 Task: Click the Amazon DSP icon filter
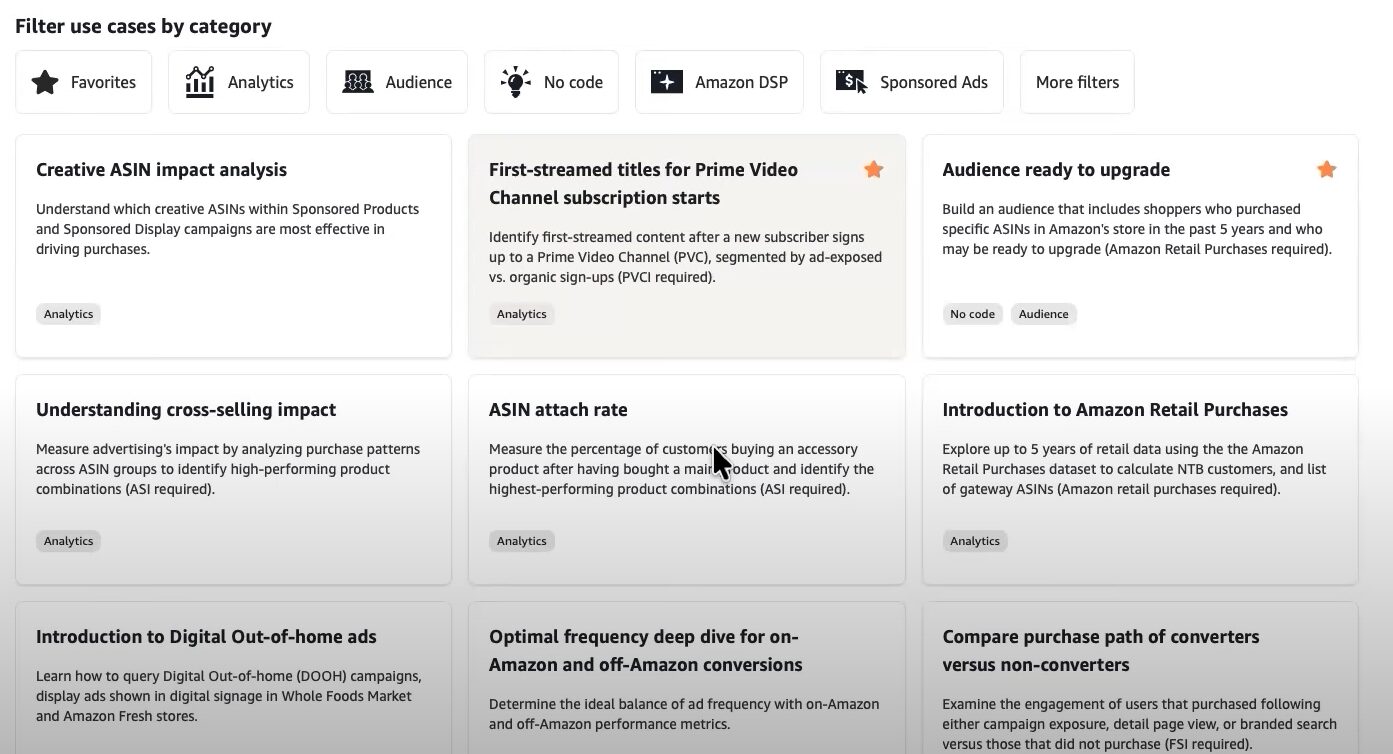(667, 82)
